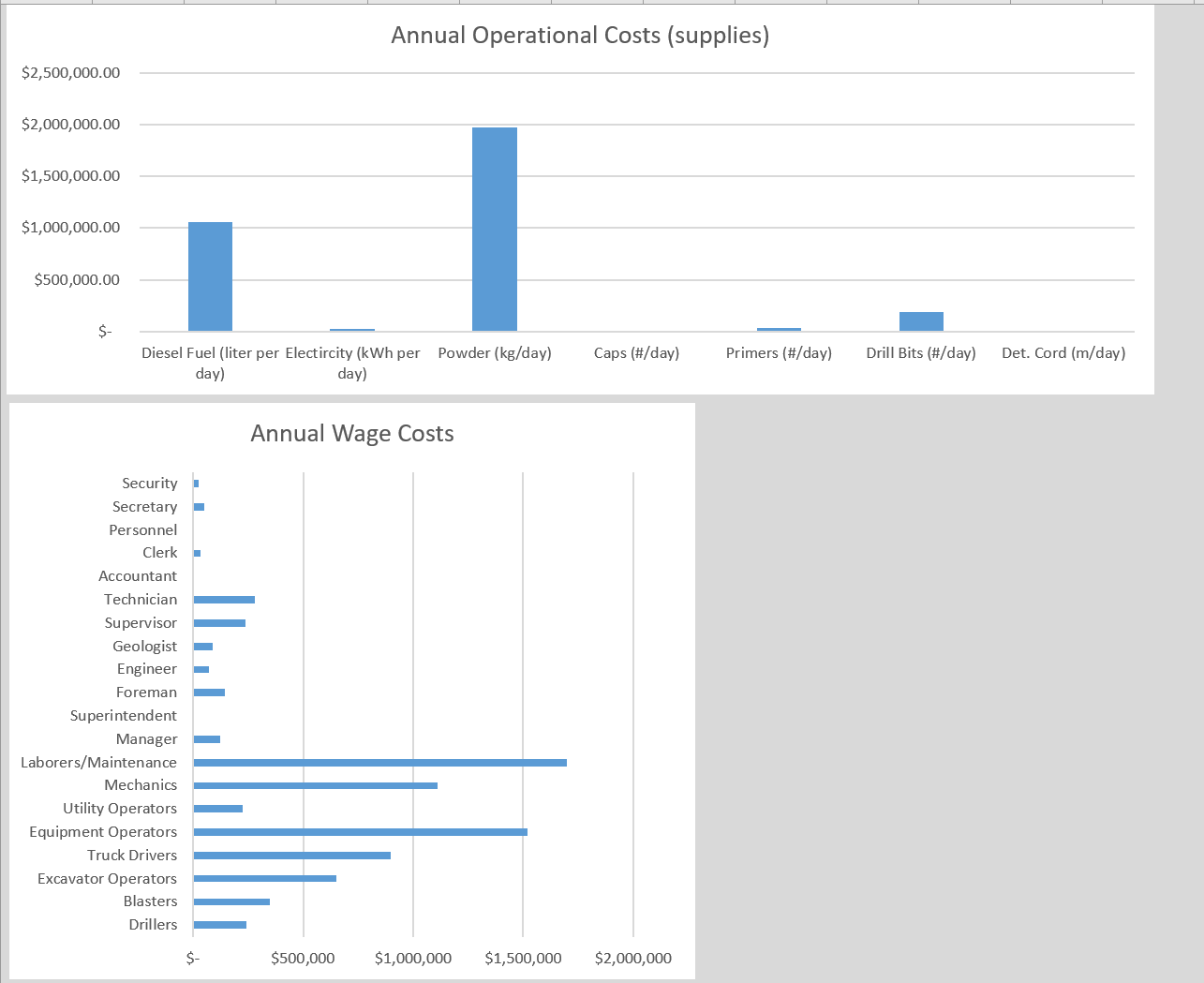Click the Drill Bits bar in supplies chart

tap(922, 320)
